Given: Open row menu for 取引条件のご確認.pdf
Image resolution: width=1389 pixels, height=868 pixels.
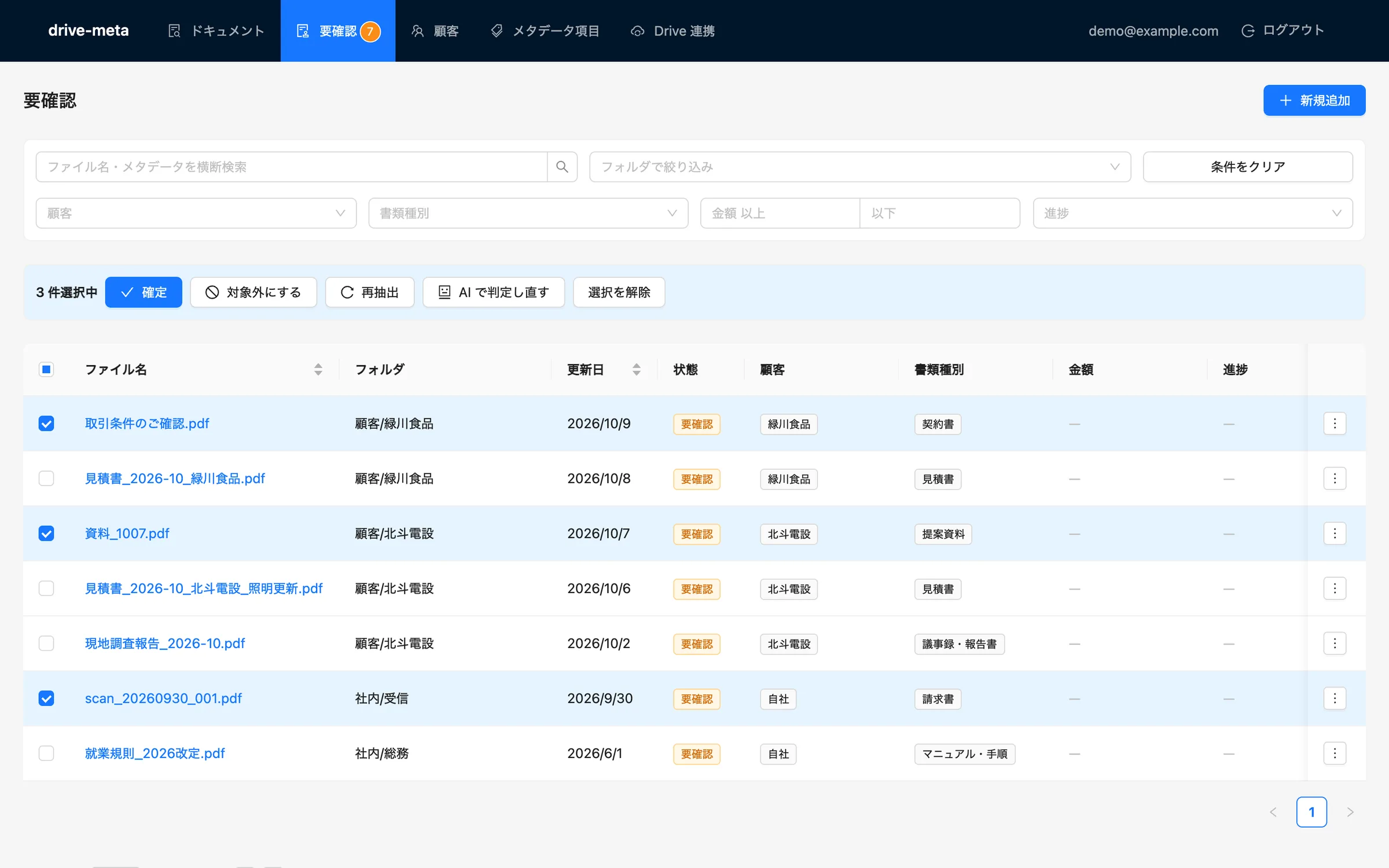Looking at the screenshot, I should tap(1335, 424).
